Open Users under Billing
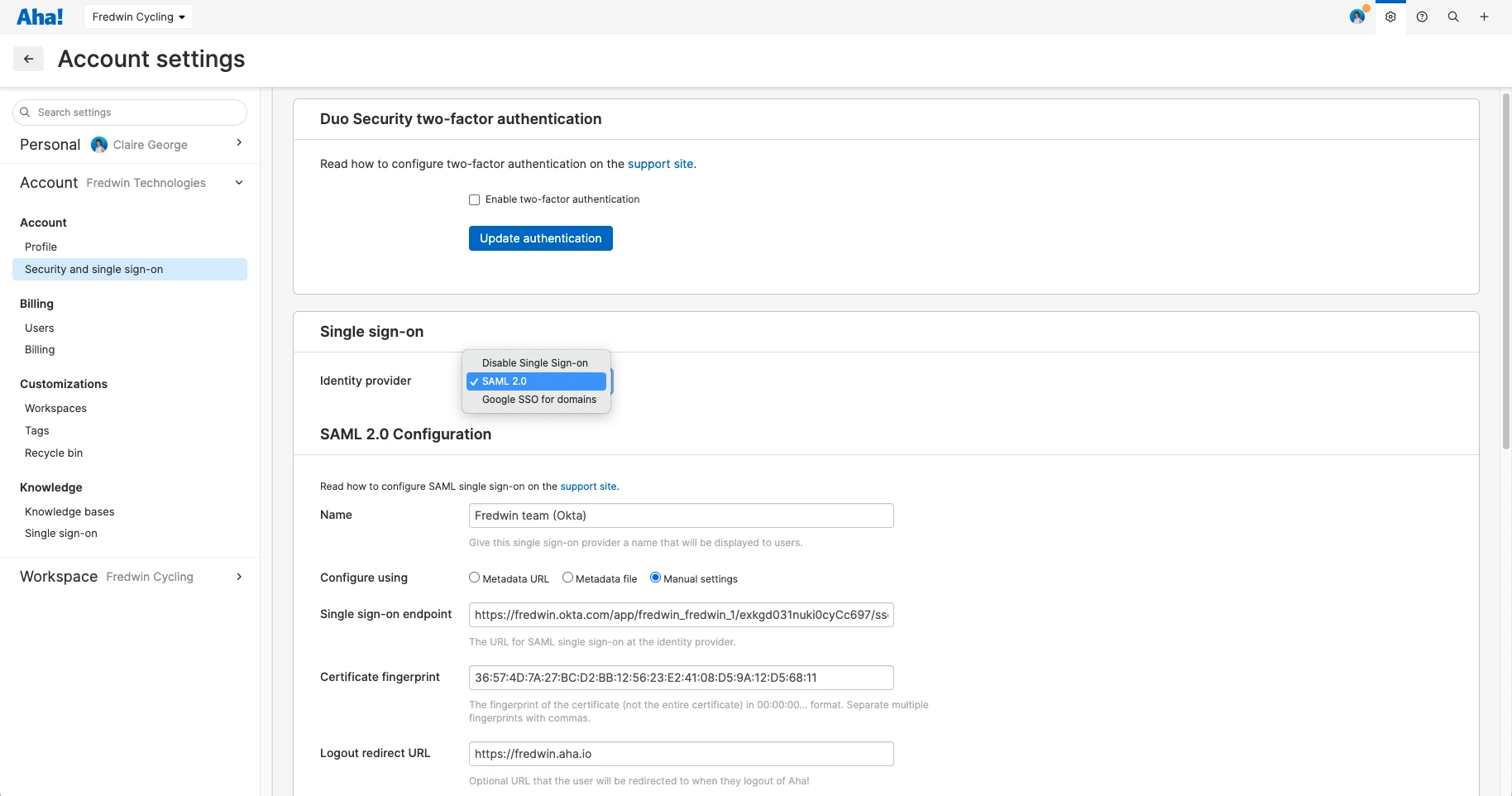 click(40, 328)
